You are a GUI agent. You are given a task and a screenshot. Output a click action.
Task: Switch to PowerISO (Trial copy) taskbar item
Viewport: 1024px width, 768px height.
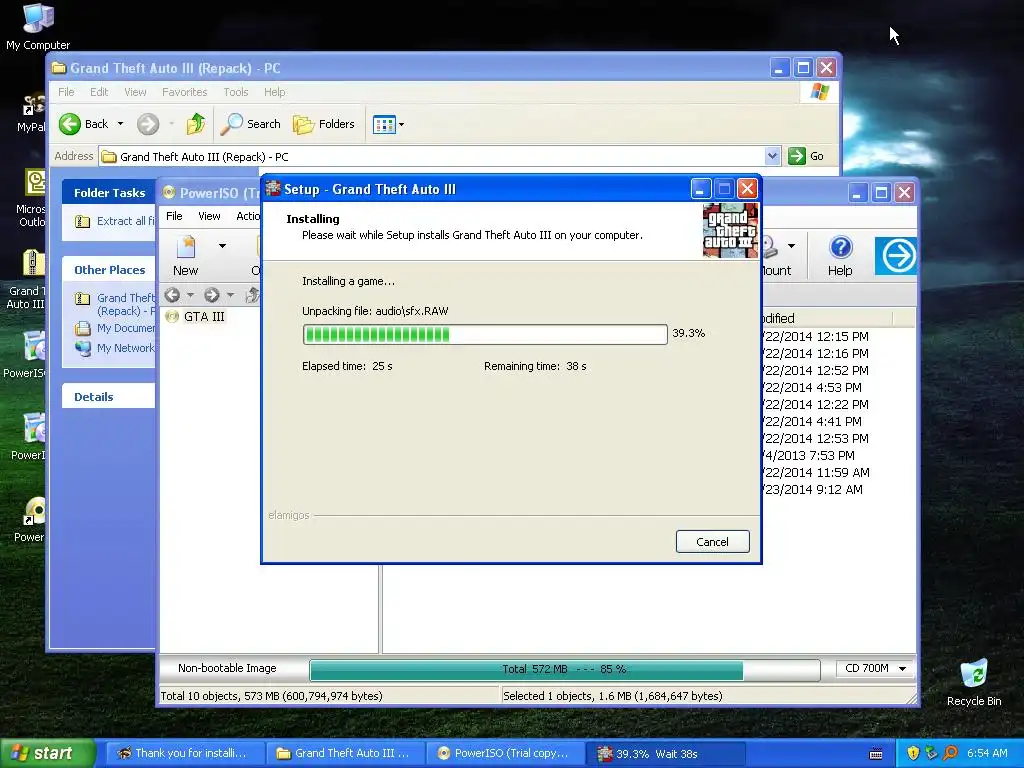(505, 754)
